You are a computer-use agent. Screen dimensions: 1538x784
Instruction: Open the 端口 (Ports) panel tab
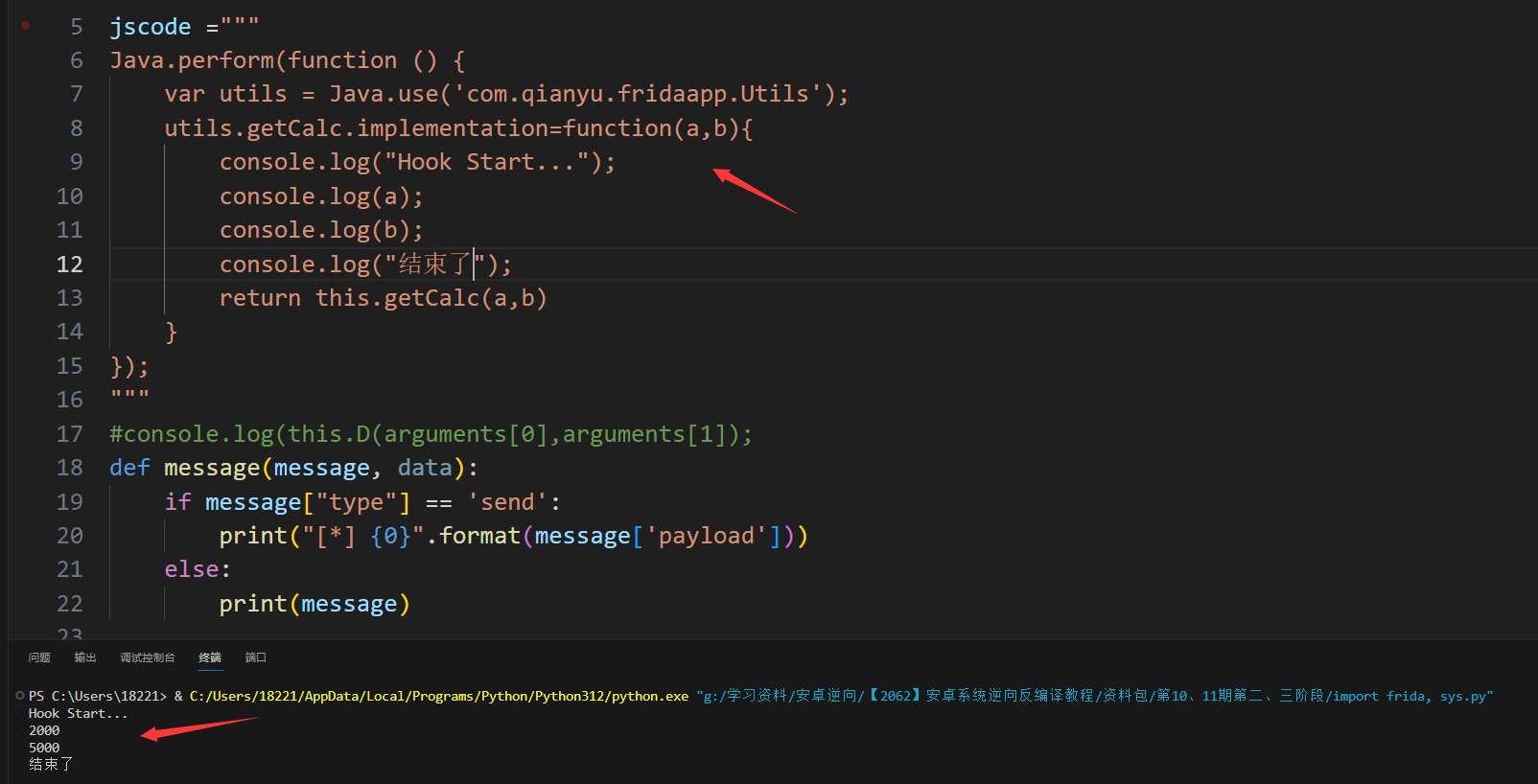255,657
